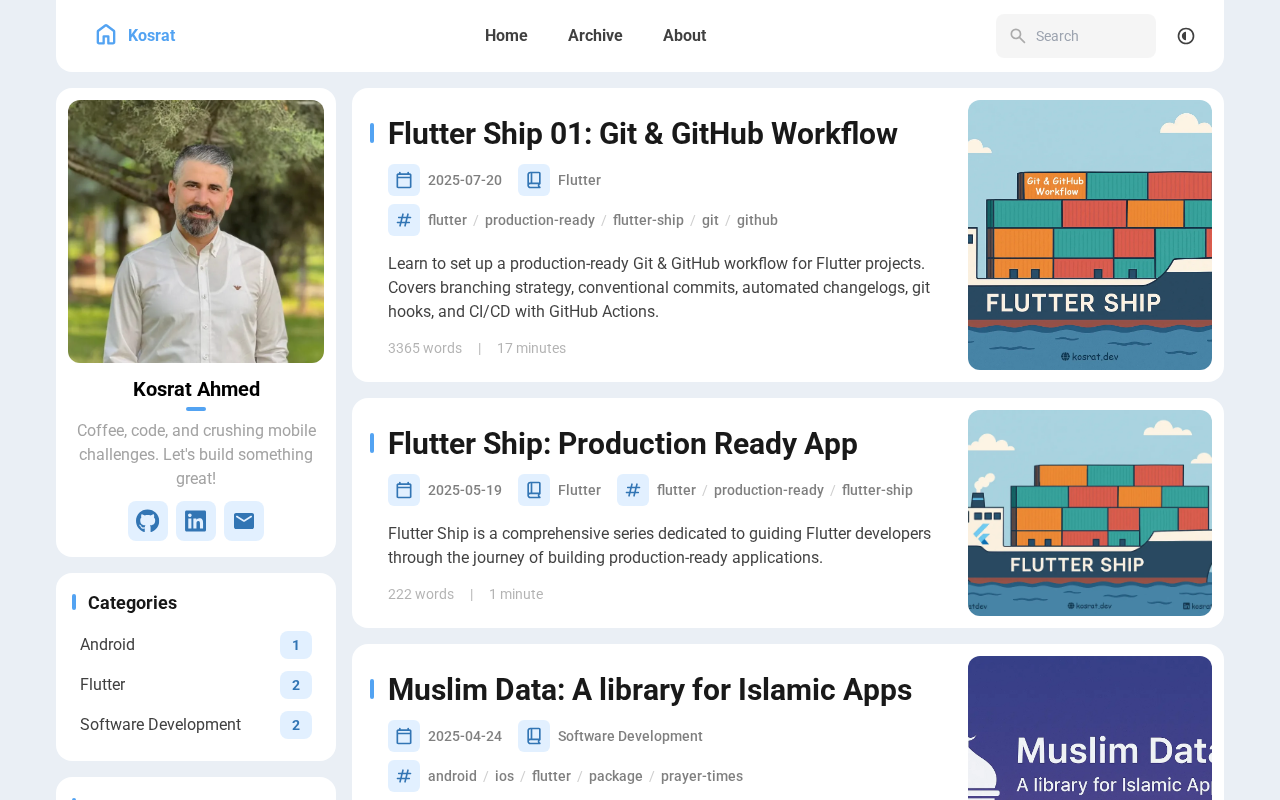Click the date 2025-05-19
This screenshot has width=1280, height=800.
click(465, 490)
